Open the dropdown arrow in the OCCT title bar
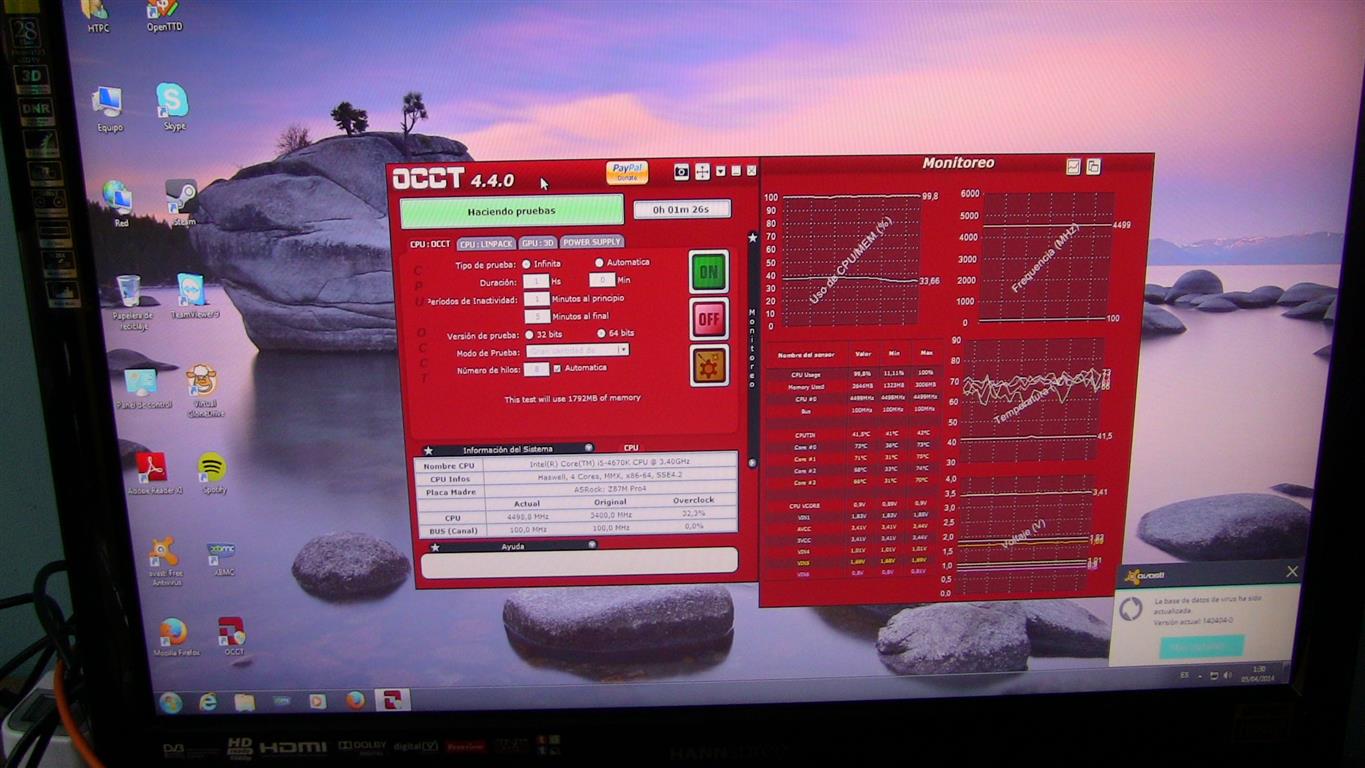The width and height of the screenshot is (1365, 768). tap(720, 172)
